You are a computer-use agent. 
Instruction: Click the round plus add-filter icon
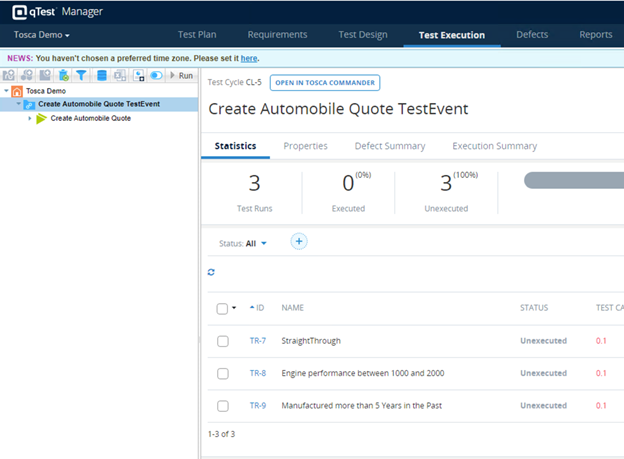(x=298, y=241)
